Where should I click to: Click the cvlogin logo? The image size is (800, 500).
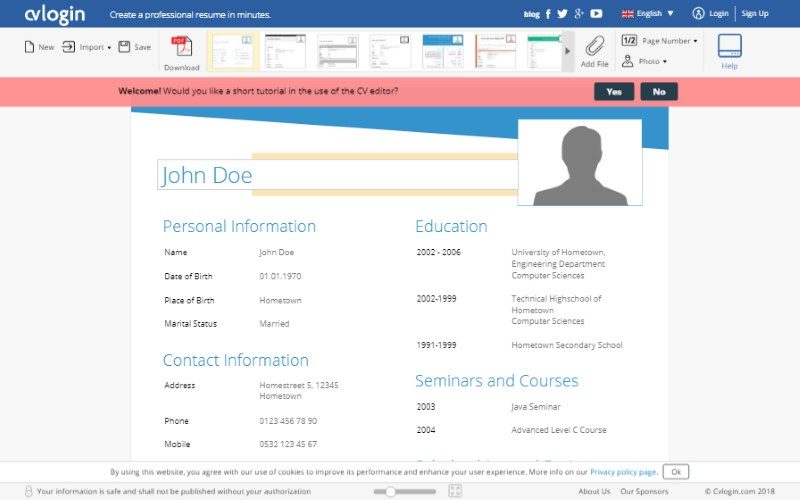[55, 14]
